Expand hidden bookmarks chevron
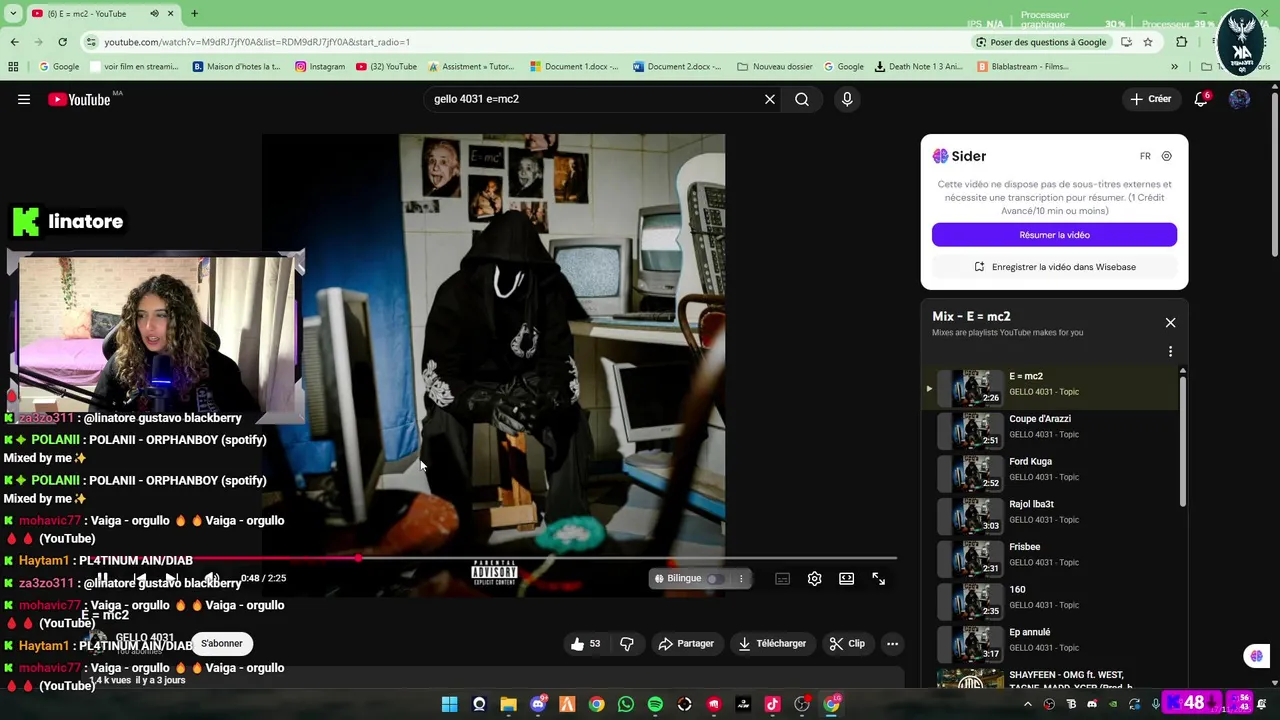1280x720 pixels. [1174, 67]
